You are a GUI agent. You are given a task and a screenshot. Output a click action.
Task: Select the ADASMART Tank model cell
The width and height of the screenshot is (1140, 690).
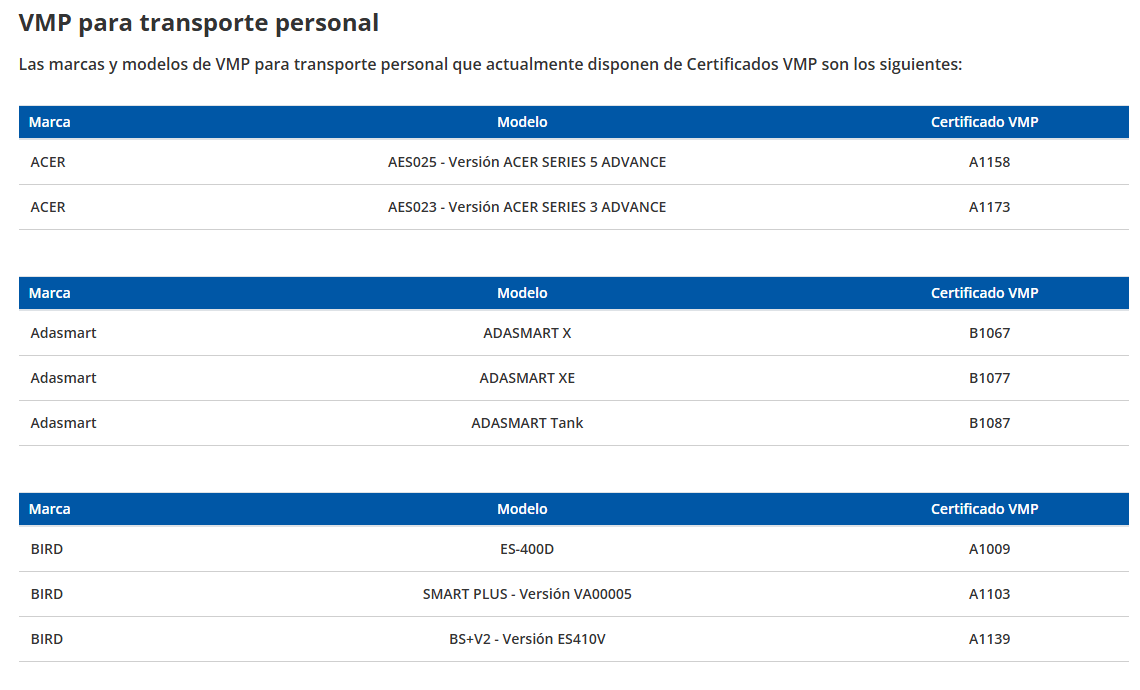(x=527, y=423)
